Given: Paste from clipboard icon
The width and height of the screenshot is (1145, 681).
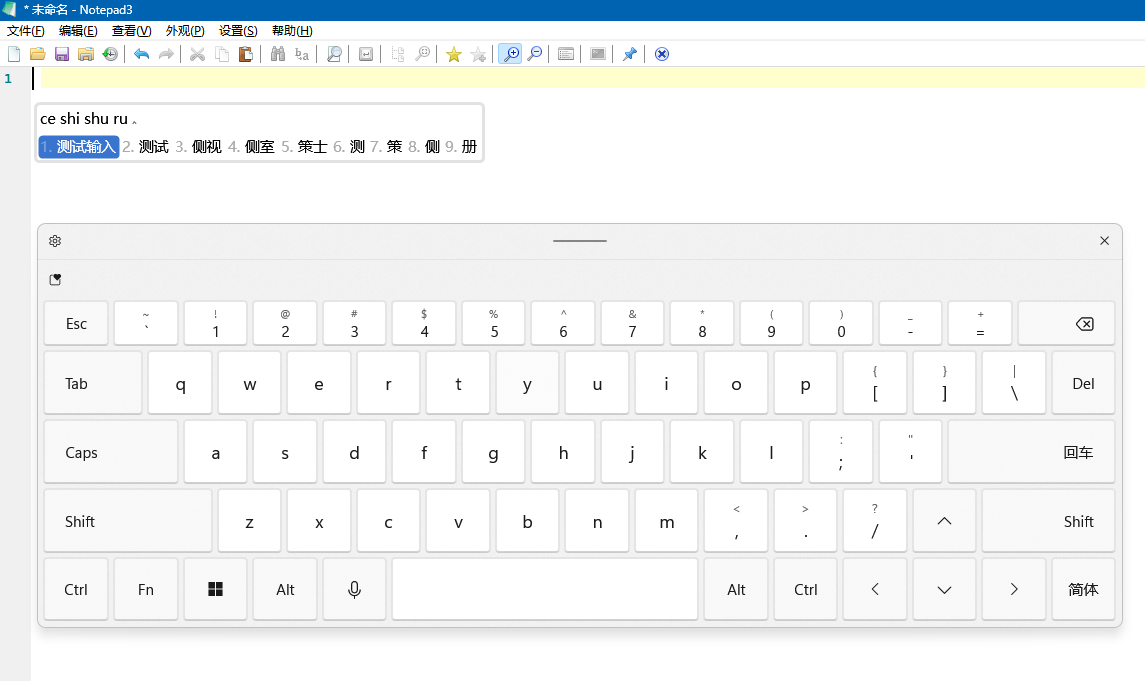Looking at the screenshot, I should tap(246, 54).
